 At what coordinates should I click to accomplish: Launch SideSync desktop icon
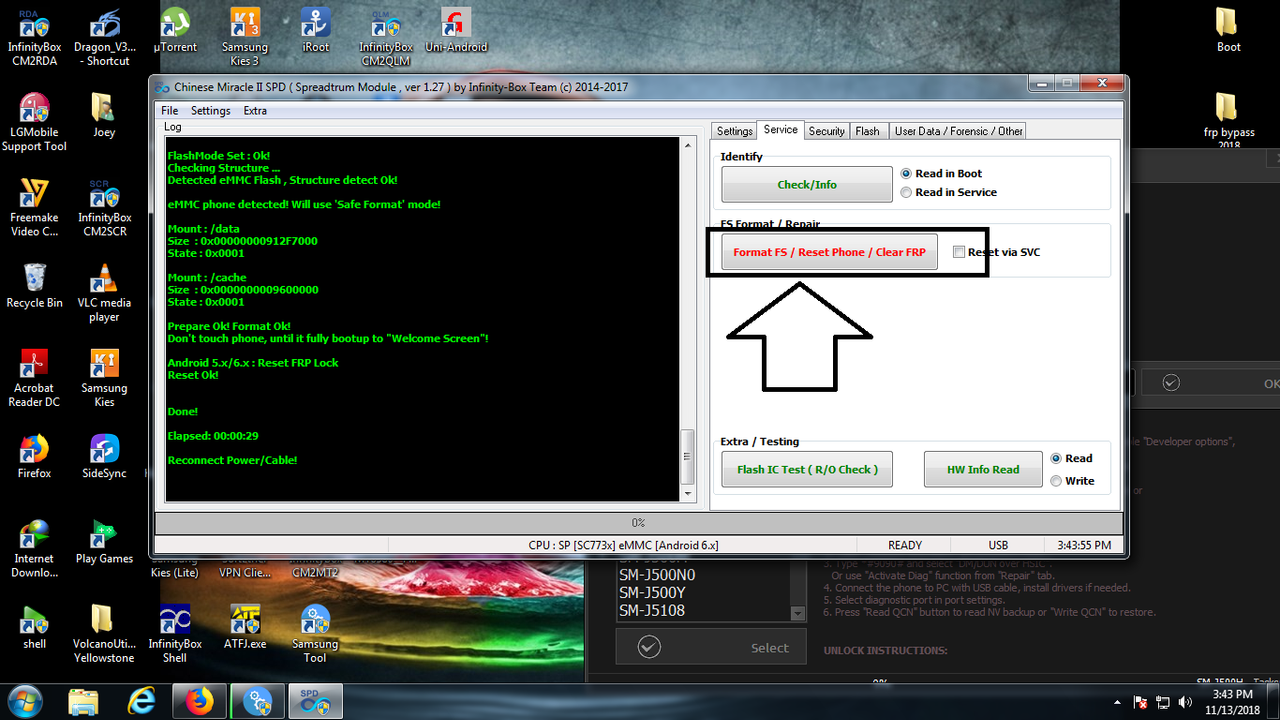(x=104, y=456)
